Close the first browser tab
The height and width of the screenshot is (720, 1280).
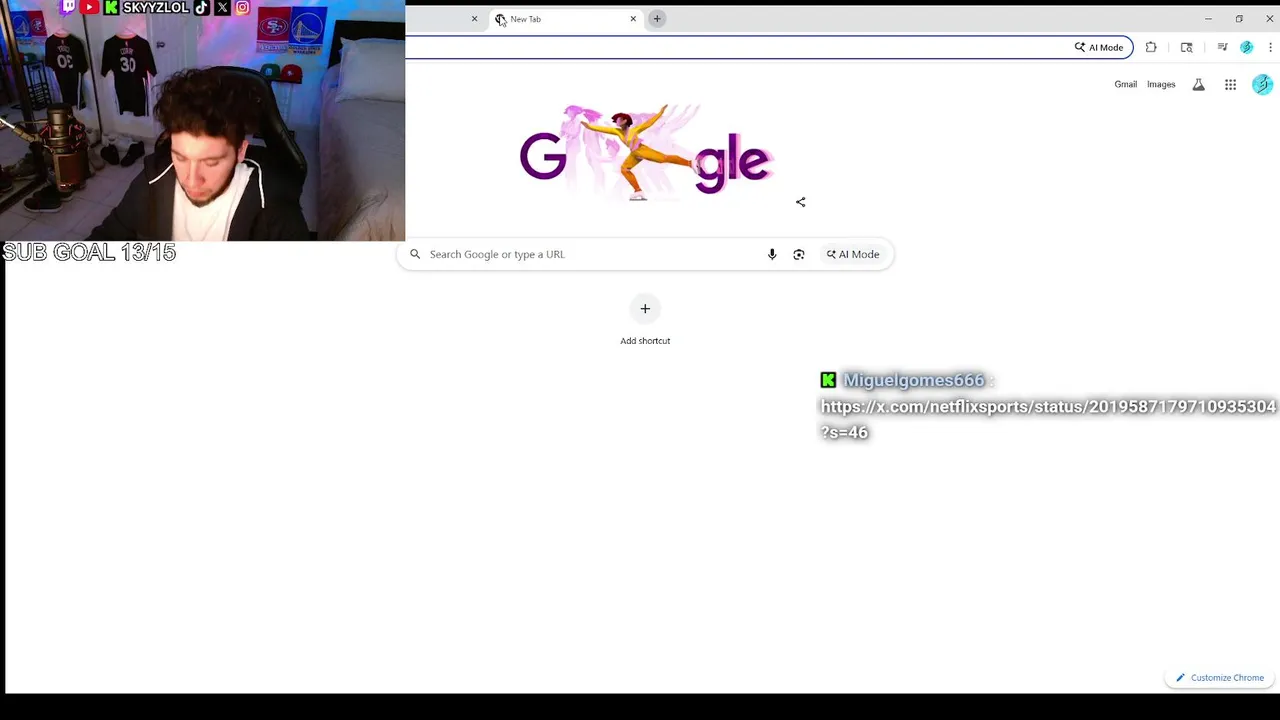(x=474, y=19)
